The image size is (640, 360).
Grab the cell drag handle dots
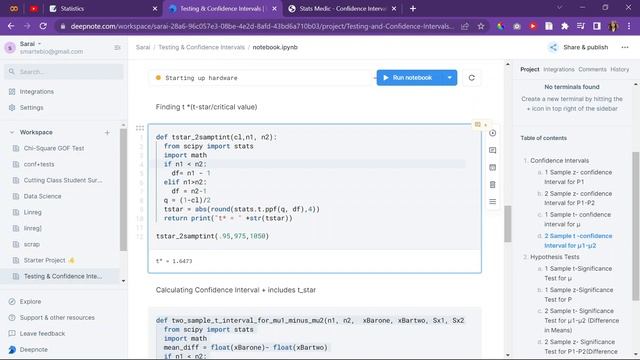140,128
